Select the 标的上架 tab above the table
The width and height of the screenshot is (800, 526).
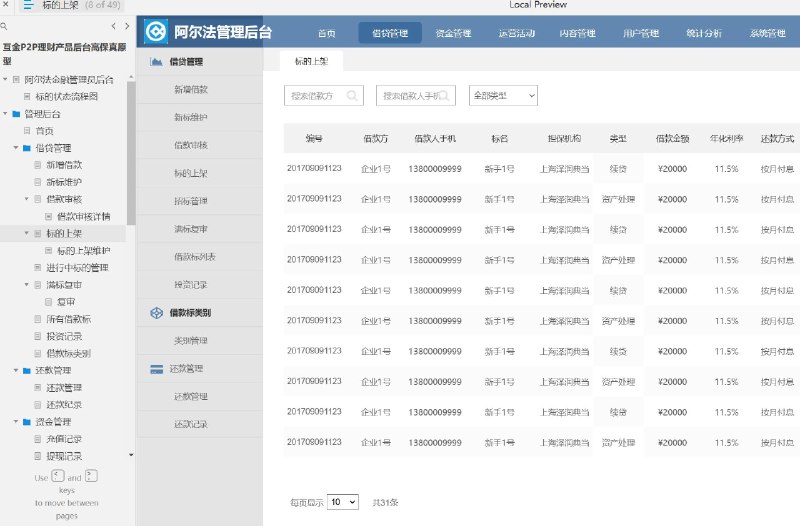(311, 61)
